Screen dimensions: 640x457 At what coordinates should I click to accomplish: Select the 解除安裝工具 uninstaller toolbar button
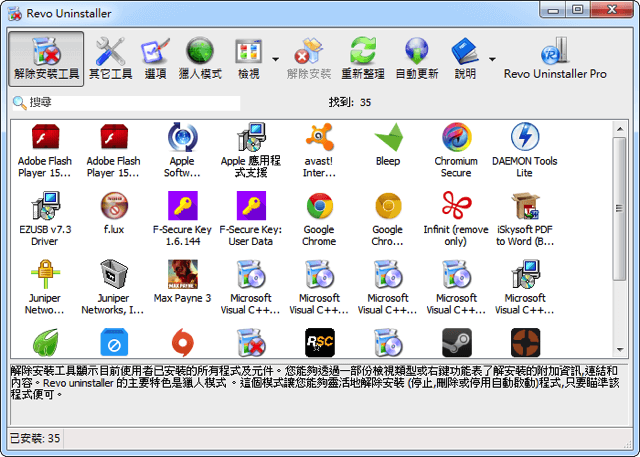coord(46,59)
